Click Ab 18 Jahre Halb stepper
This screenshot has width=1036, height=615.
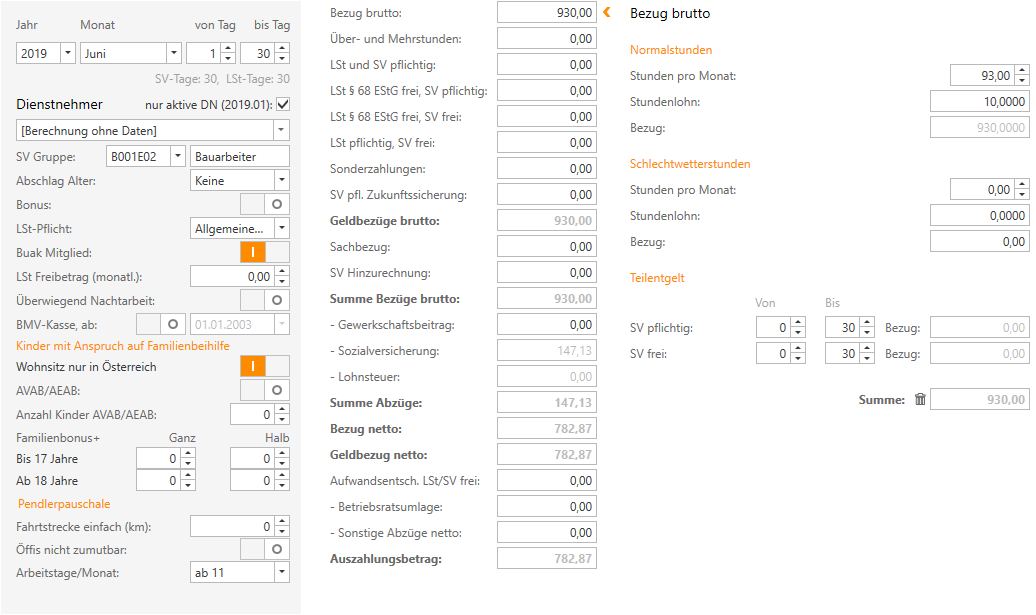coord(282,480)
